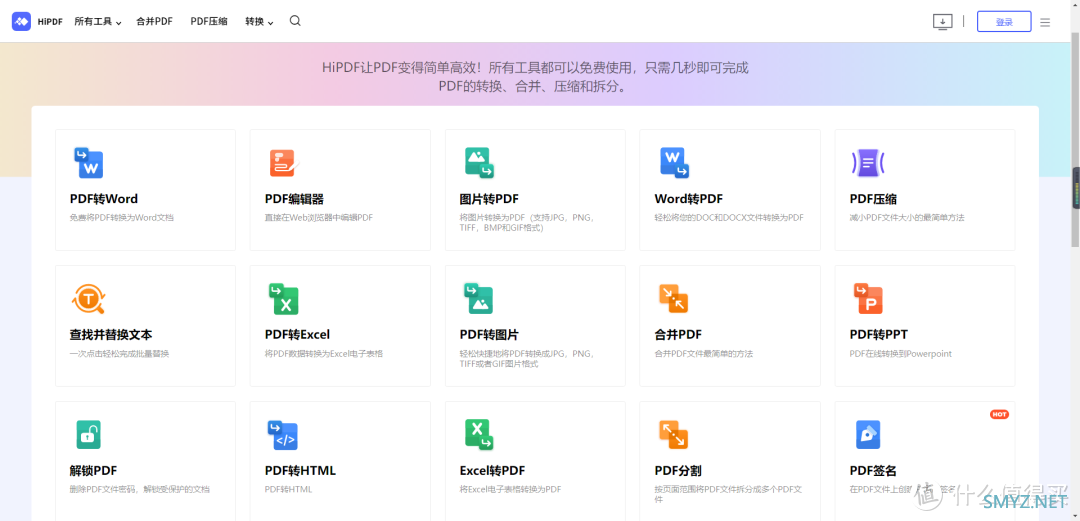Screen dimensions: 1080x521
Task: Expand the 所有工具 dropdown menu
Action: [98, 22]
